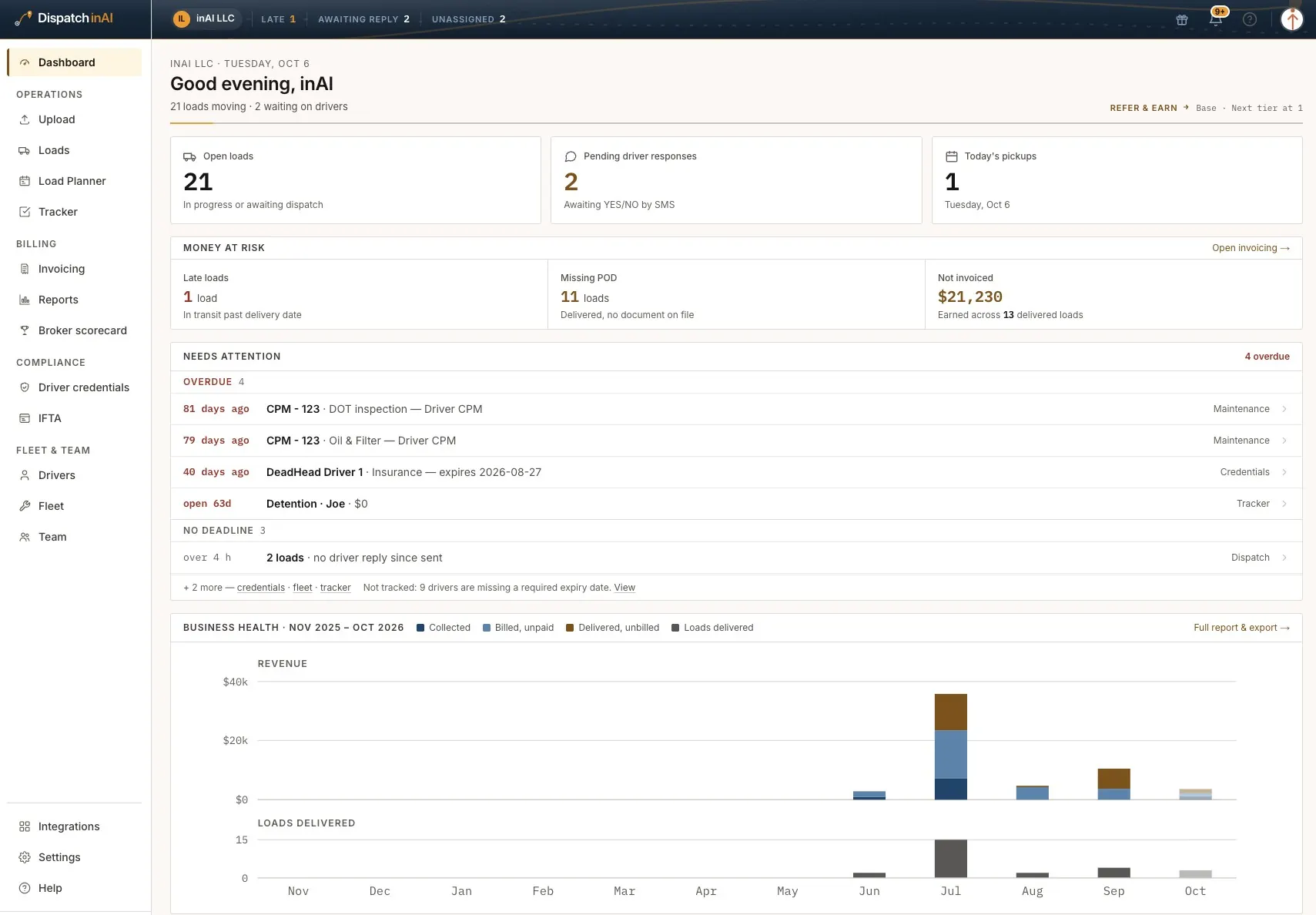Image resolution: width=1316 pixels, height=915 pixels.
Task: Open the Pending driver responses card
Action: tap(736, 180)
